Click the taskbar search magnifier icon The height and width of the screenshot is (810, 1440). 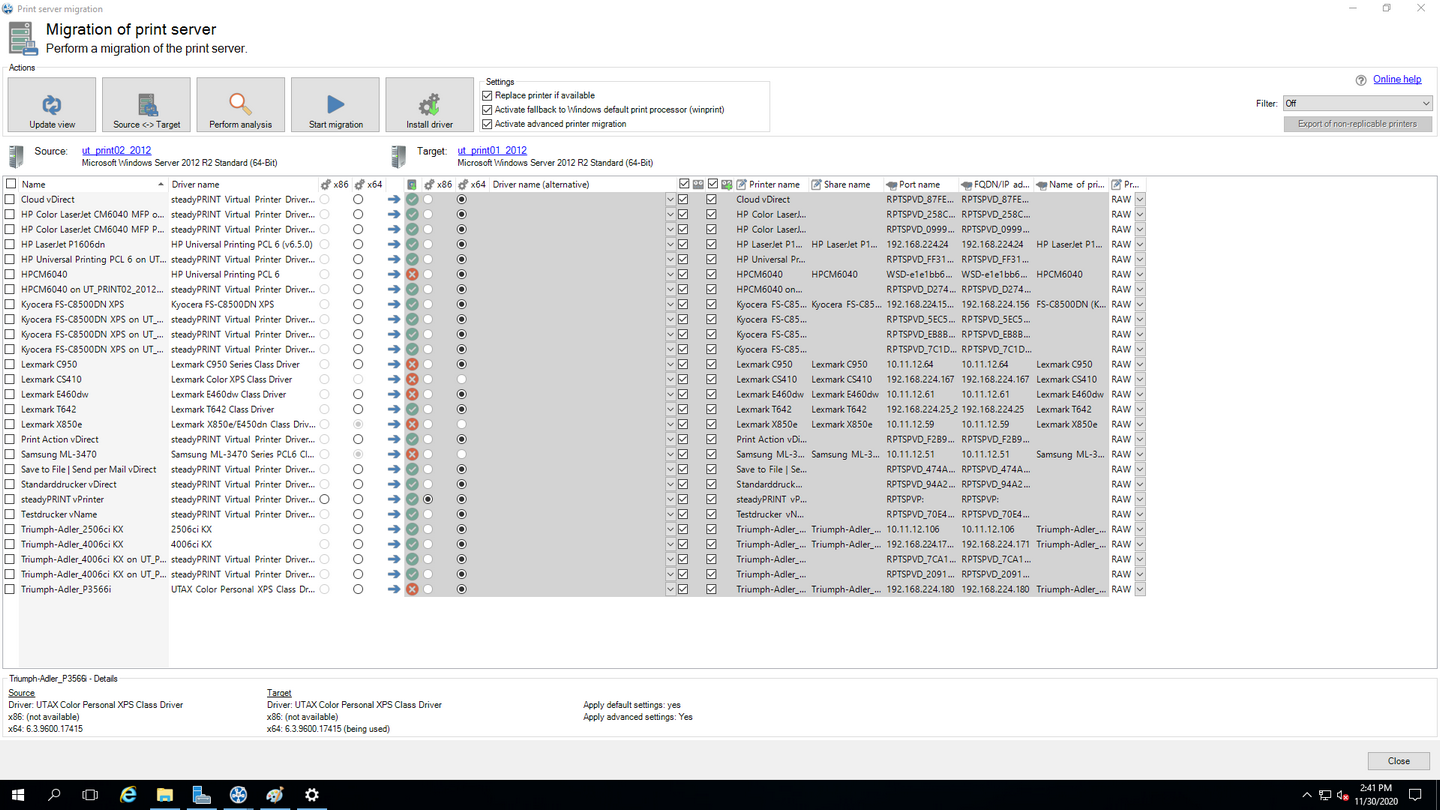point(54,795)
